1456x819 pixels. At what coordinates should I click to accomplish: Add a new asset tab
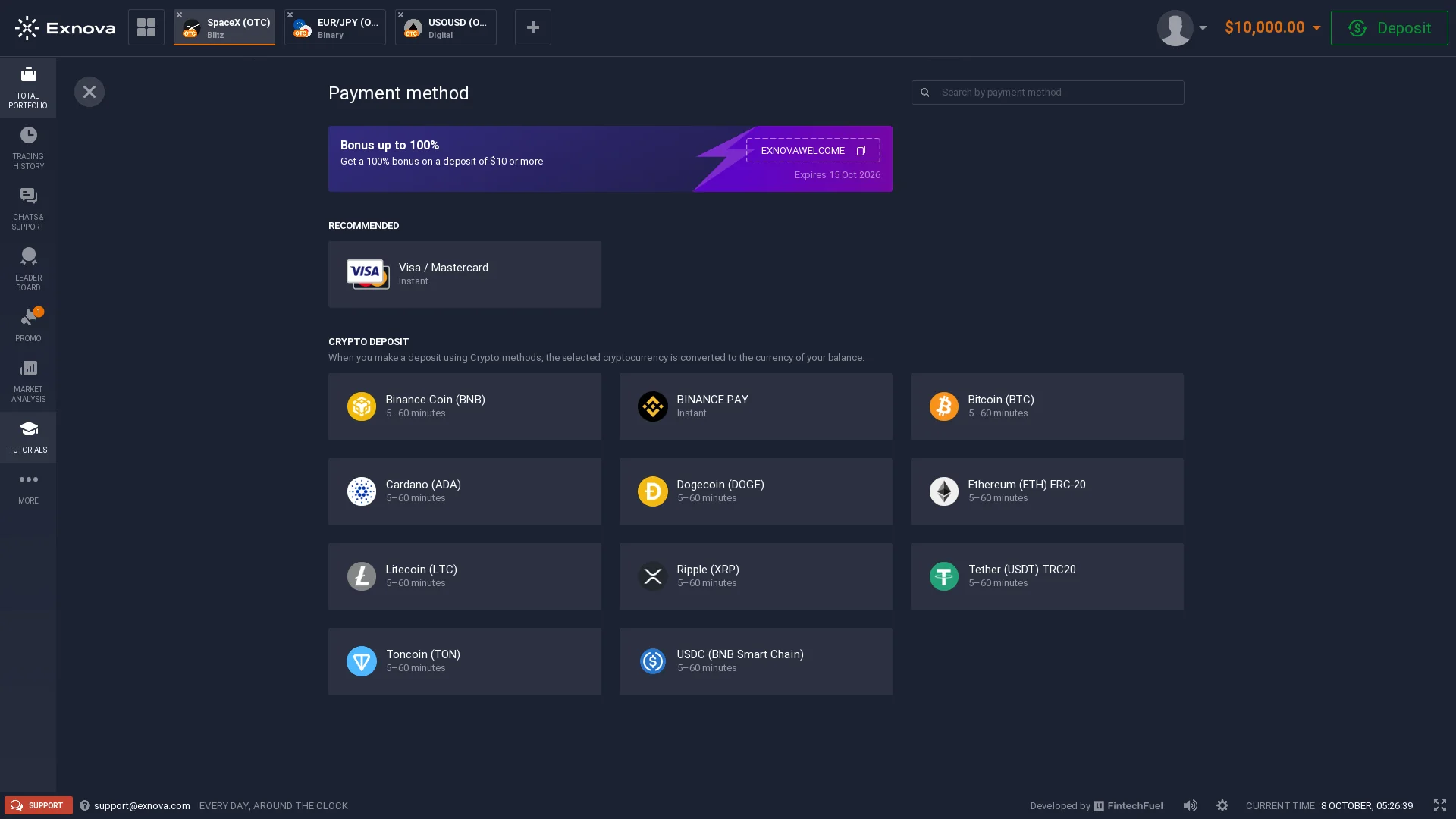[x=533, y=27]
